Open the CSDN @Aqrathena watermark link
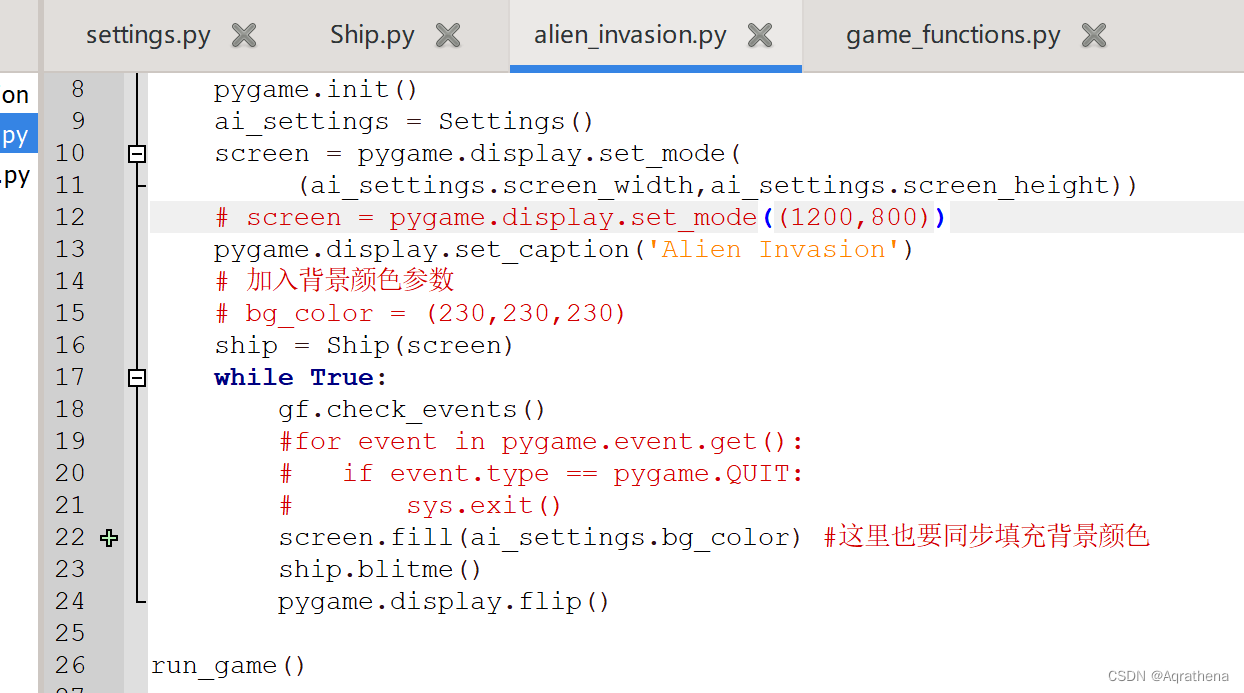This screenshot has height=693, width=1244. click(x=1167, y=676)
